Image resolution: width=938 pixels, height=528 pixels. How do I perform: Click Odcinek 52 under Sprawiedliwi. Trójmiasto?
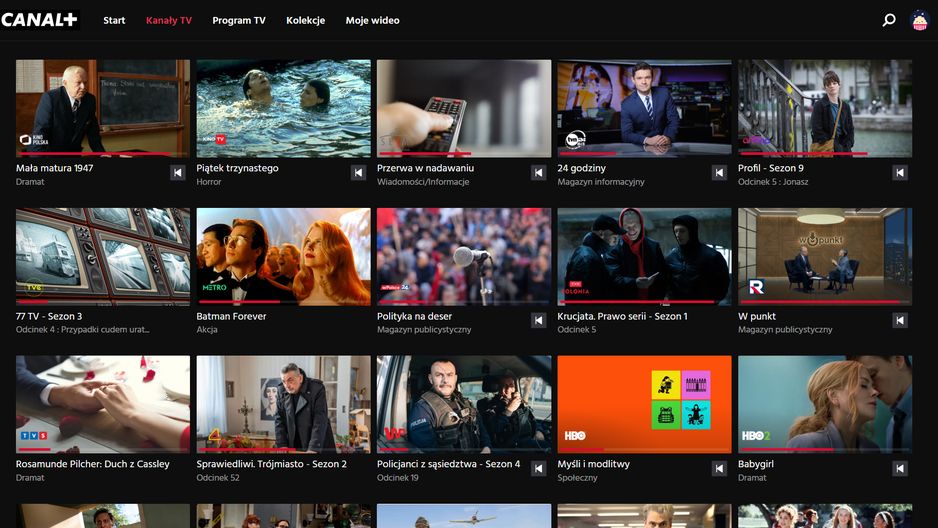click(218, 478)
